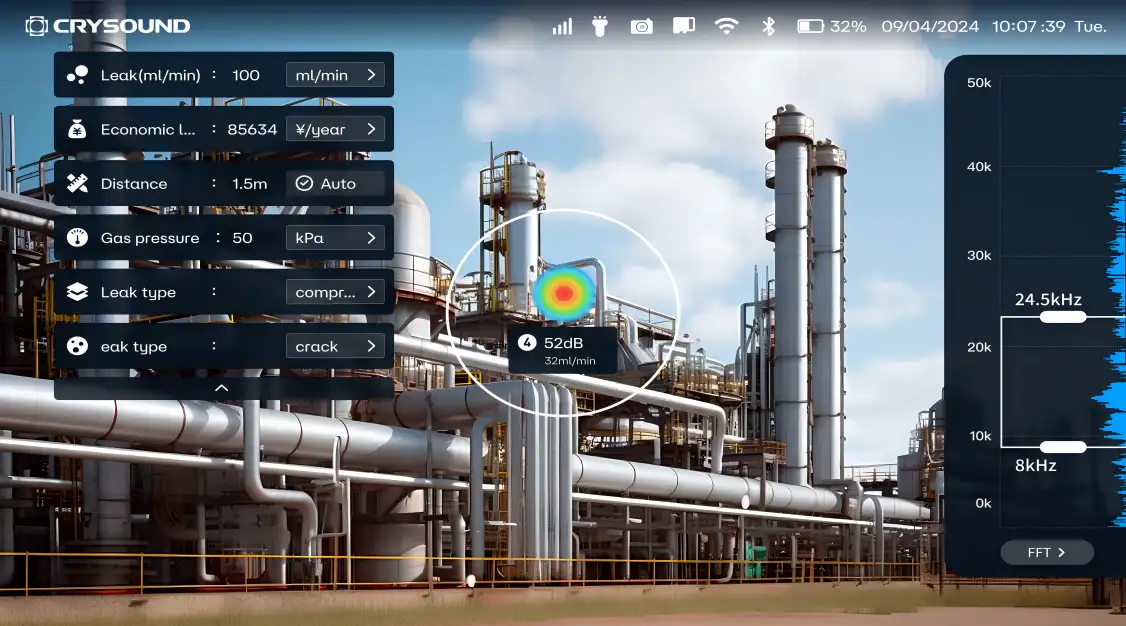This screenshot has height=626, width=1126.
Task: Click the Distance ruler icon
Action: click(x=77, y=184)
